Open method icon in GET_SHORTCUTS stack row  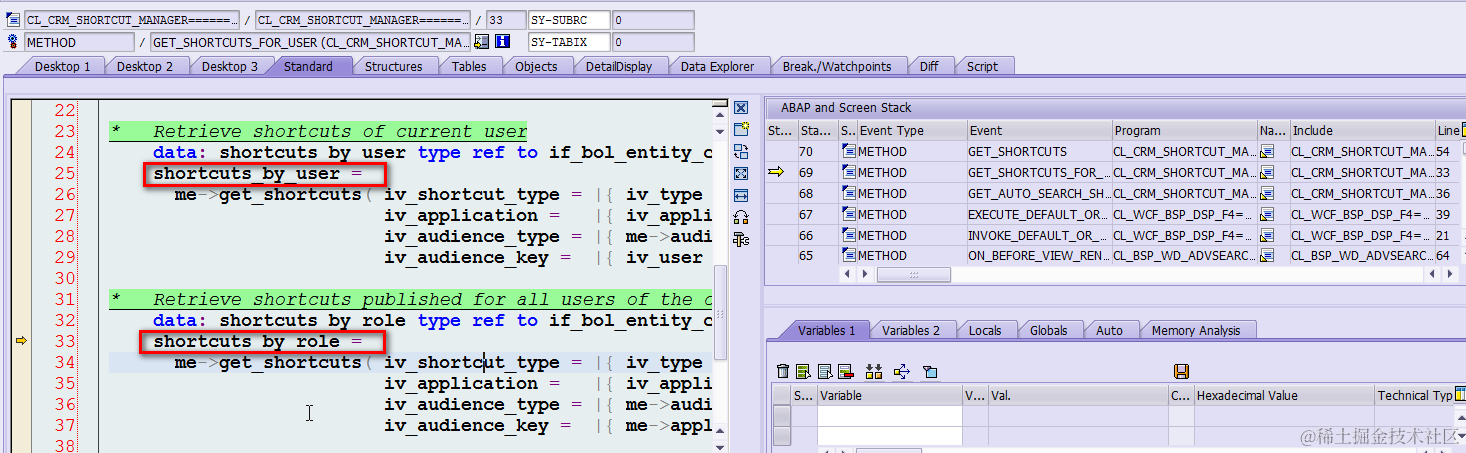tap(849, 151)
